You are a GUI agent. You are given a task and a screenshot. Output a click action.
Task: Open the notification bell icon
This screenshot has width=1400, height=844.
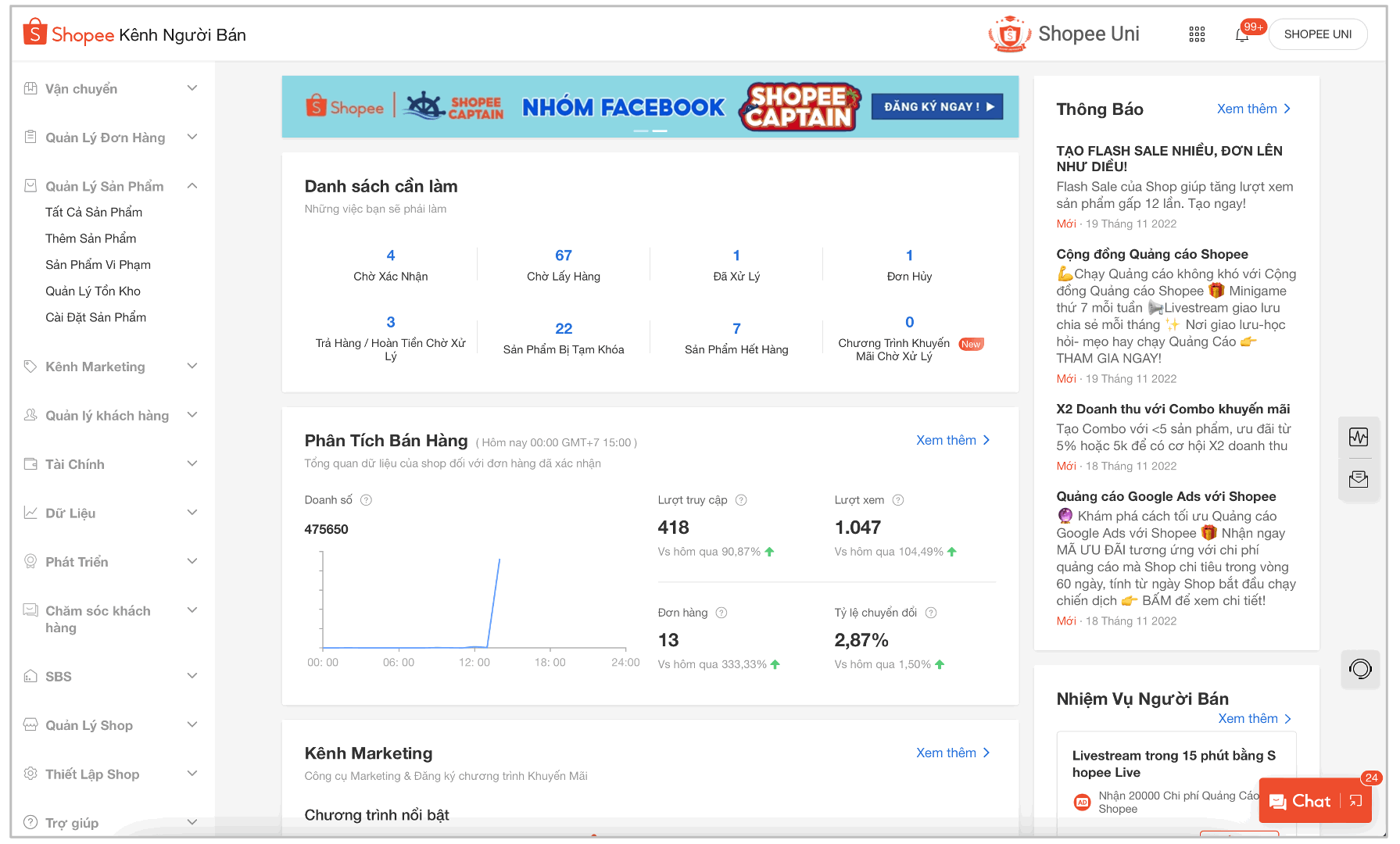(1242, 35)
